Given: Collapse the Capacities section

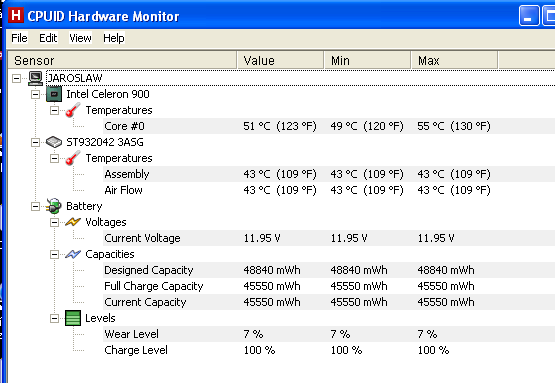Looking at the screenshot, I should pyautogui.click(x=54, y=254).
